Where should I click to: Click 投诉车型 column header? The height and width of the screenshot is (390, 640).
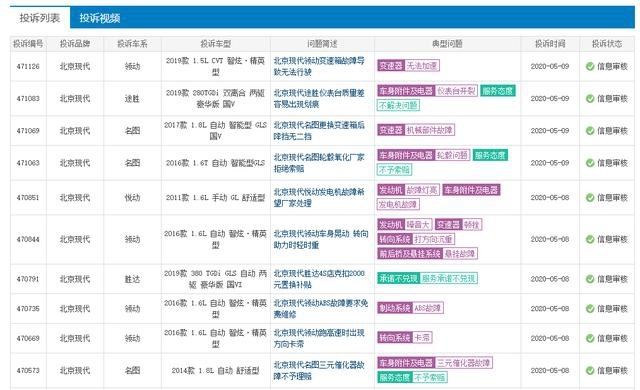coord(216,44)
